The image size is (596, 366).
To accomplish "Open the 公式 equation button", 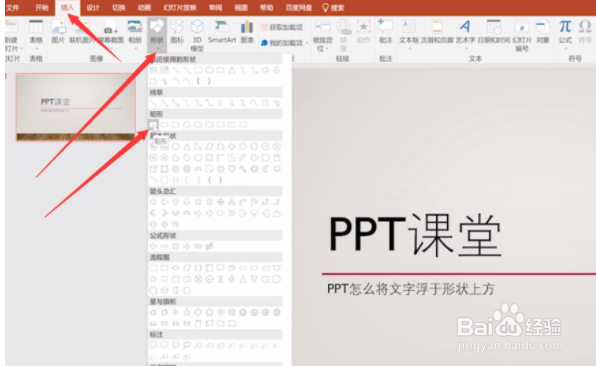I will [x=565, y=34].
